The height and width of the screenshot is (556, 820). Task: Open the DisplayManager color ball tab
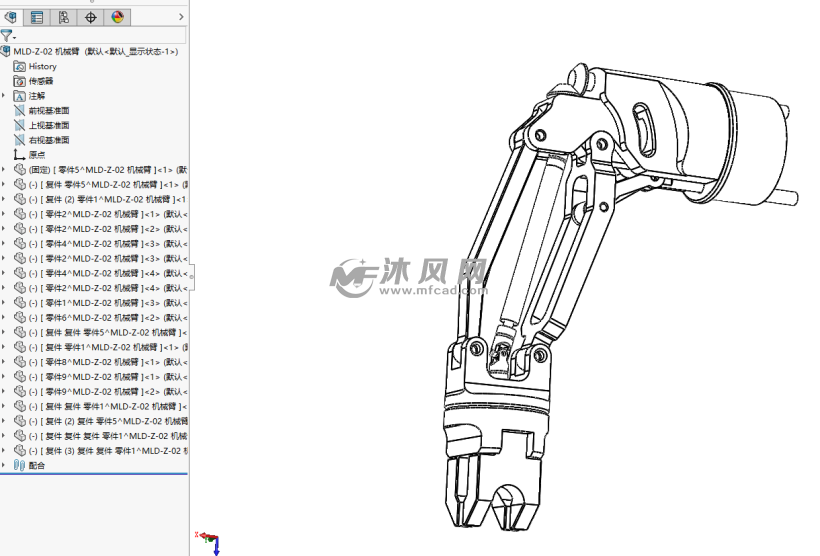pos(118,17)
